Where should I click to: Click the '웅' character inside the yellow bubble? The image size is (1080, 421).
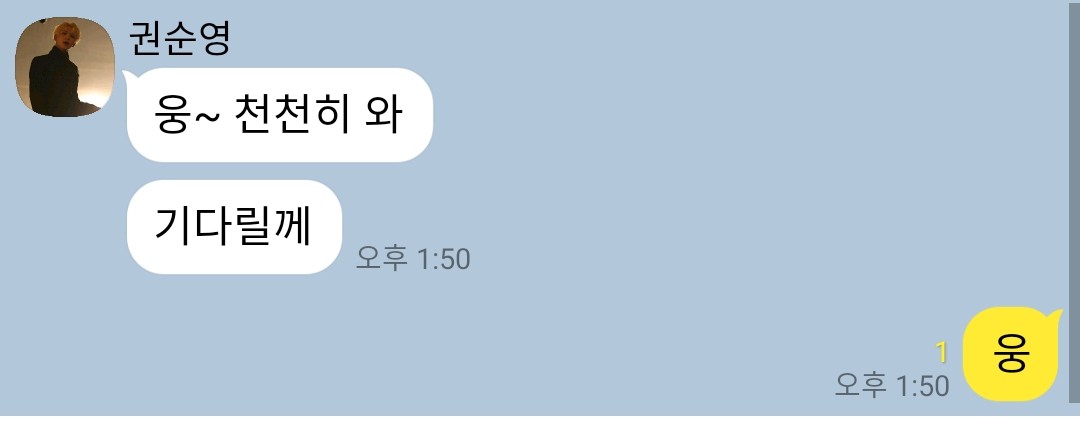pyautogui.click(x=1010, y=354)
